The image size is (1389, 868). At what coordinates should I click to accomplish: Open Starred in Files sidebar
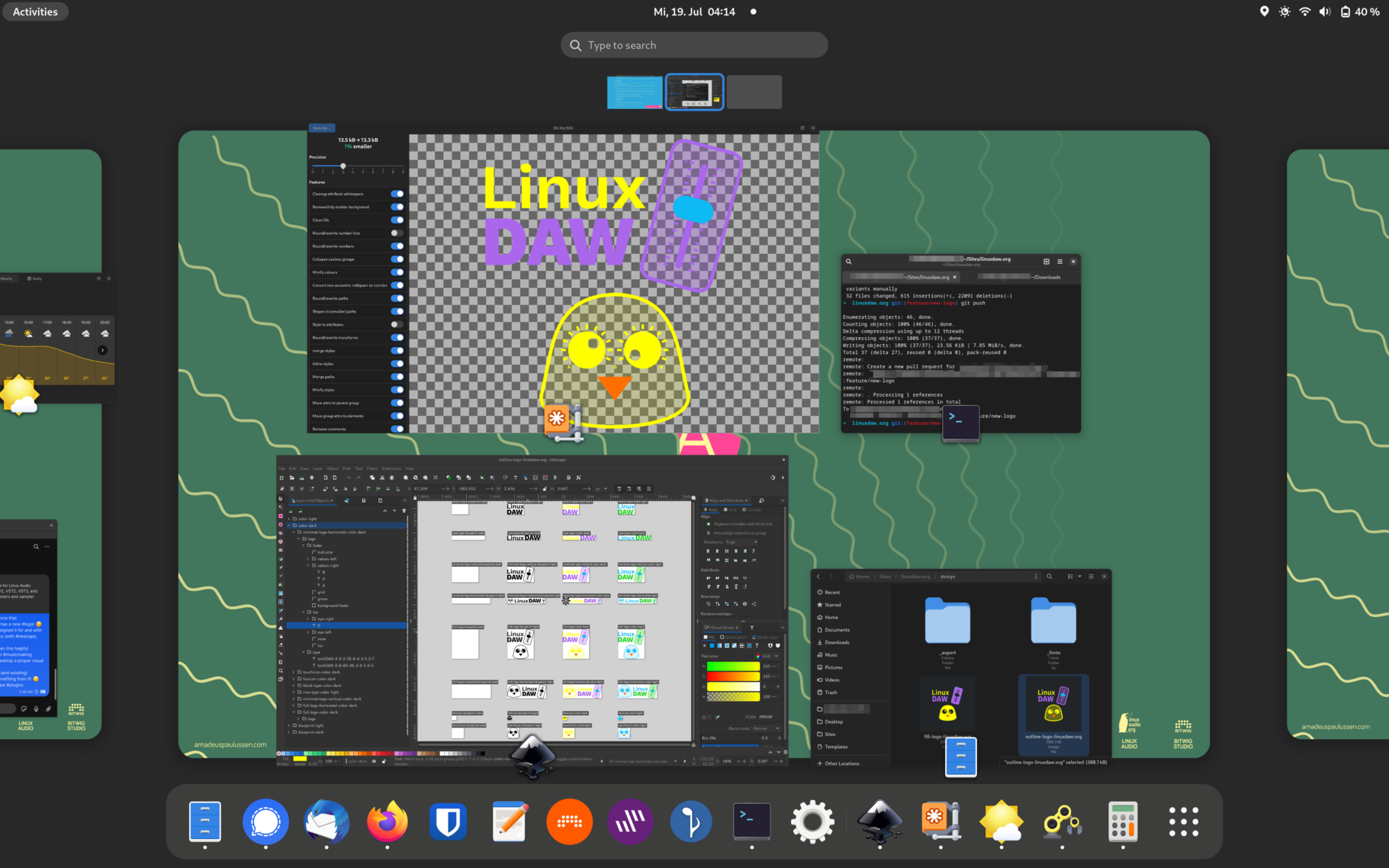click(x=832, y=605)
